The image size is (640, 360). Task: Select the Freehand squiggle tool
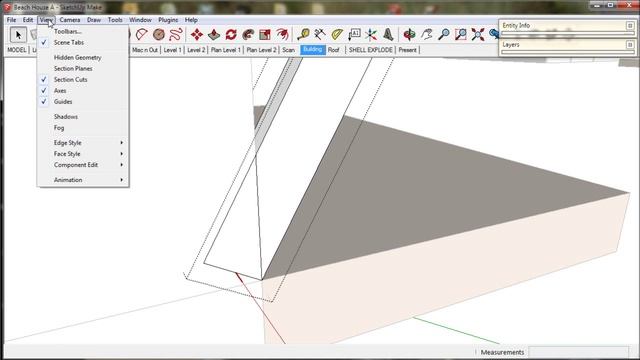176,35
